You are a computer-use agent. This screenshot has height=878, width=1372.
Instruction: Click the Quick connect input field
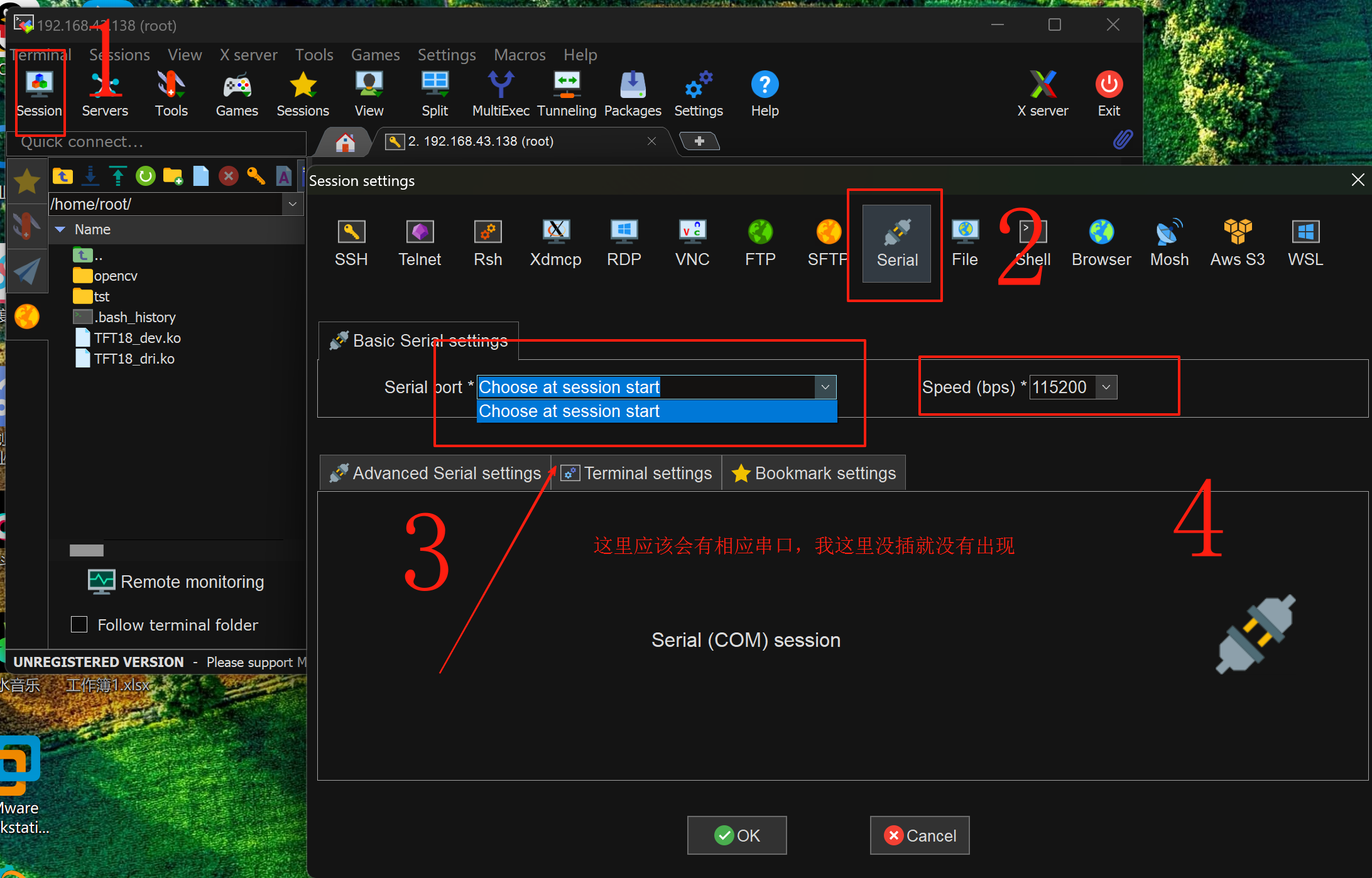point(157,142)
